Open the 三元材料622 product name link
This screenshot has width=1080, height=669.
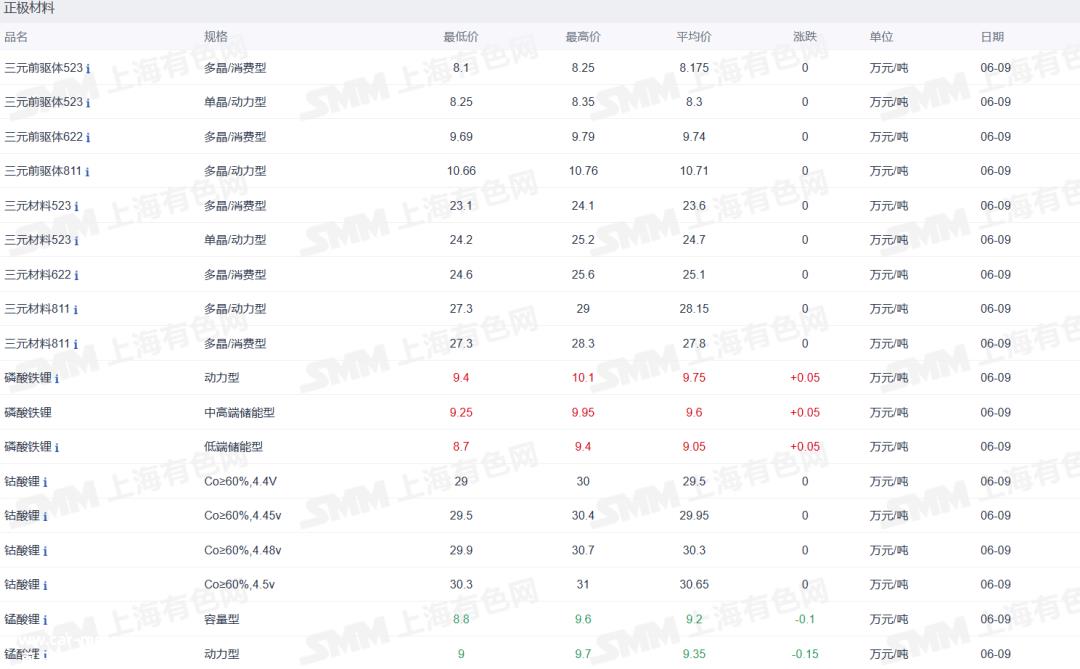(37, 274)
